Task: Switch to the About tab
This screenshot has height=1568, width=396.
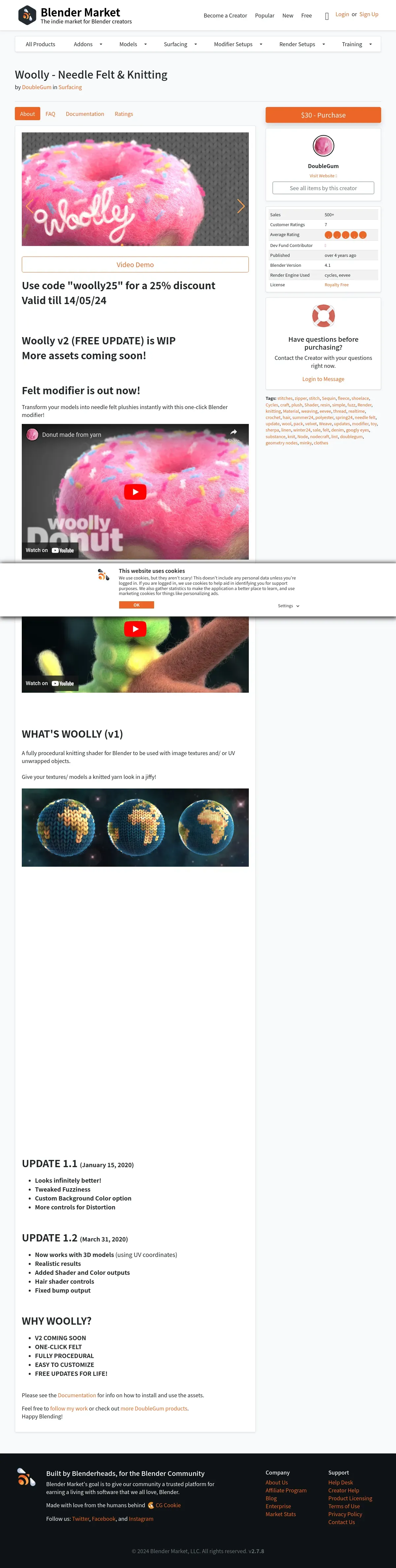Action: 27,114
